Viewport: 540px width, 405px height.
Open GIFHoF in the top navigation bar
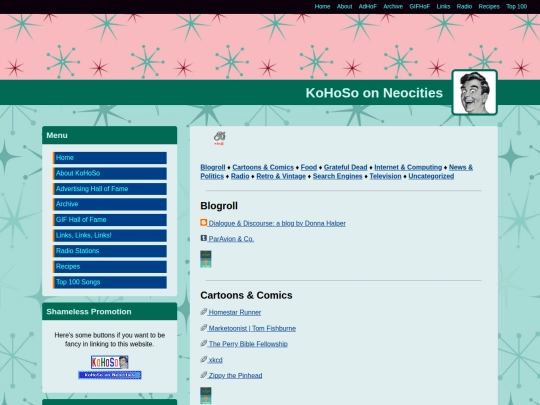click(x=419, y=7)
